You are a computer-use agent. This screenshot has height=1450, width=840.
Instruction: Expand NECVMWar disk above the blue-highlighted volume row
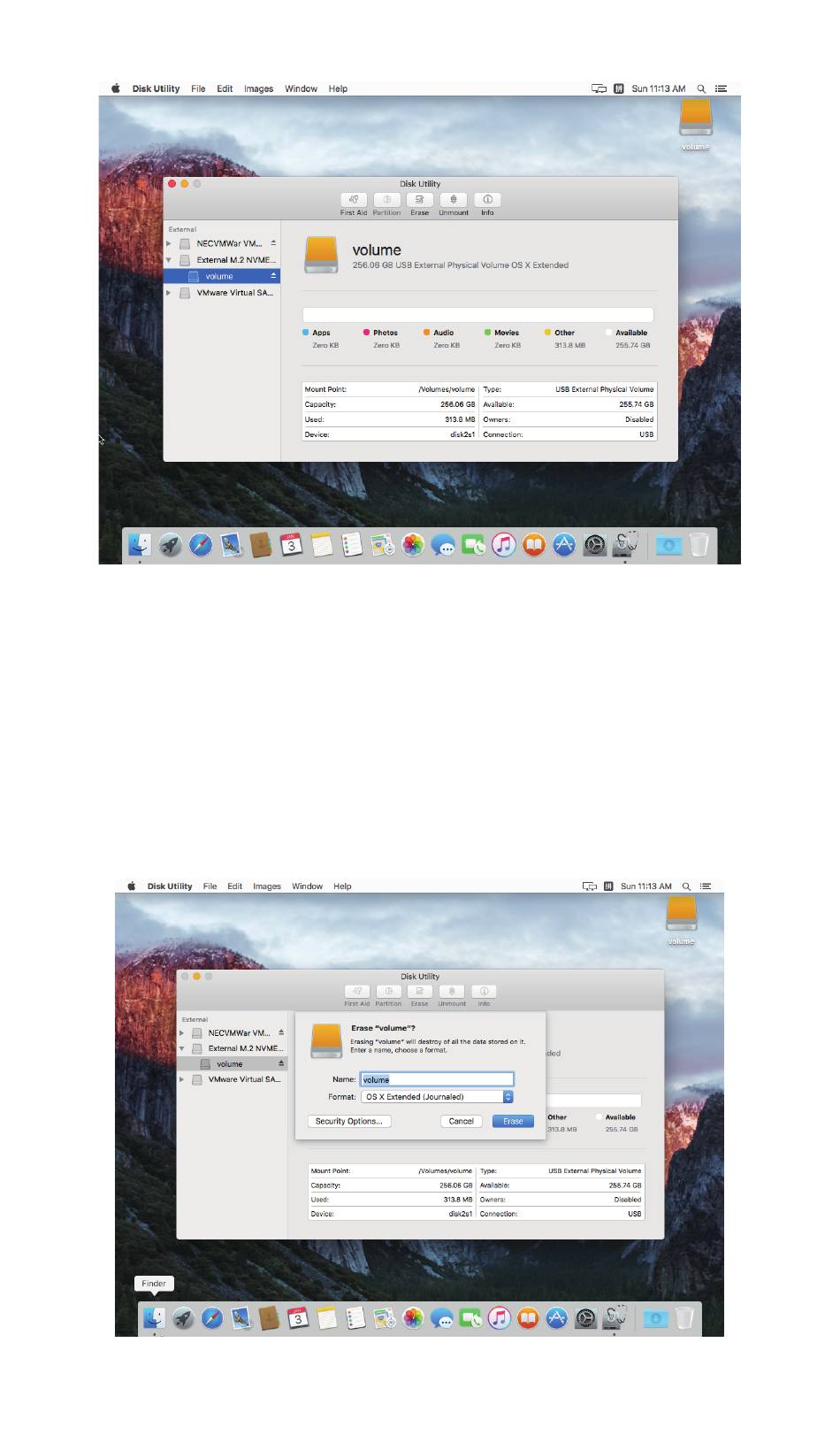click(x=169, y=243)
